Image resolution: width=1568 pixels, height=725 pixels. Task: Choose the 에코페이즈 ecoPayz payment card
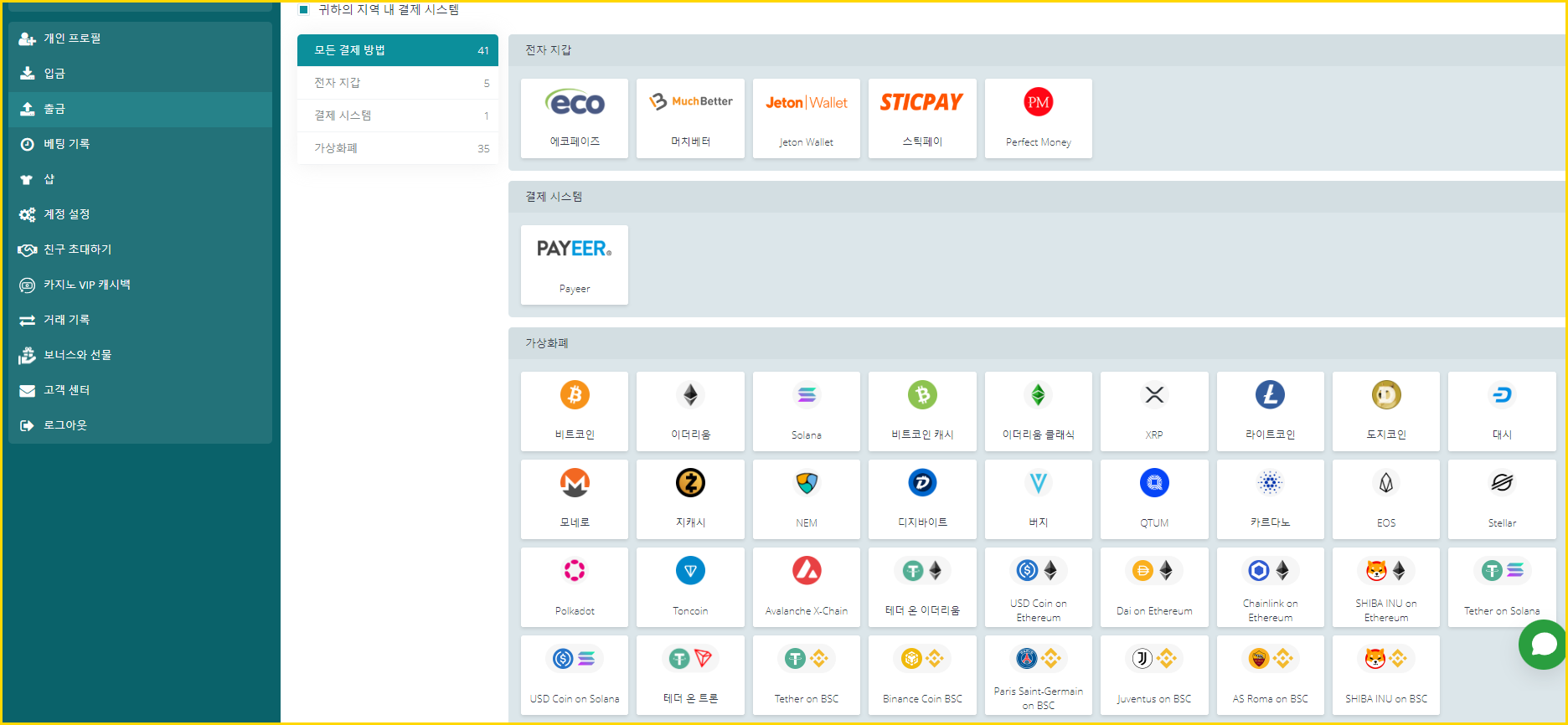575,118
